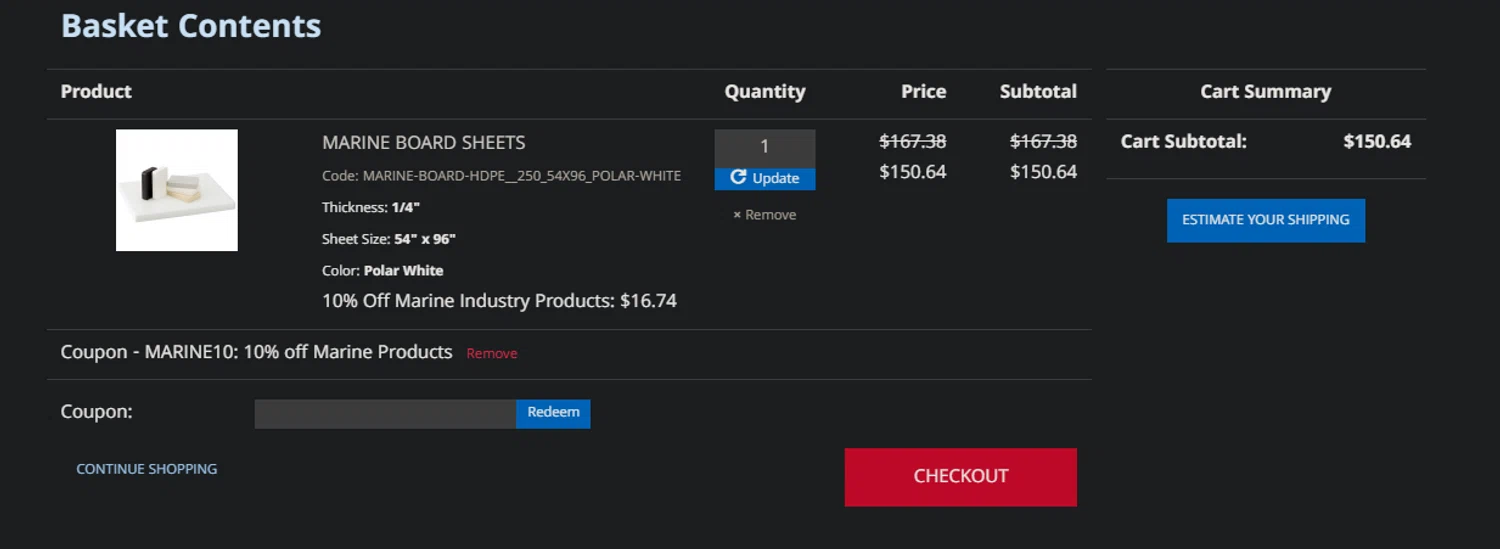Click the Subtotal column header
Viewport: 1500px width, 549px height.
click(x=1038, y=92)
